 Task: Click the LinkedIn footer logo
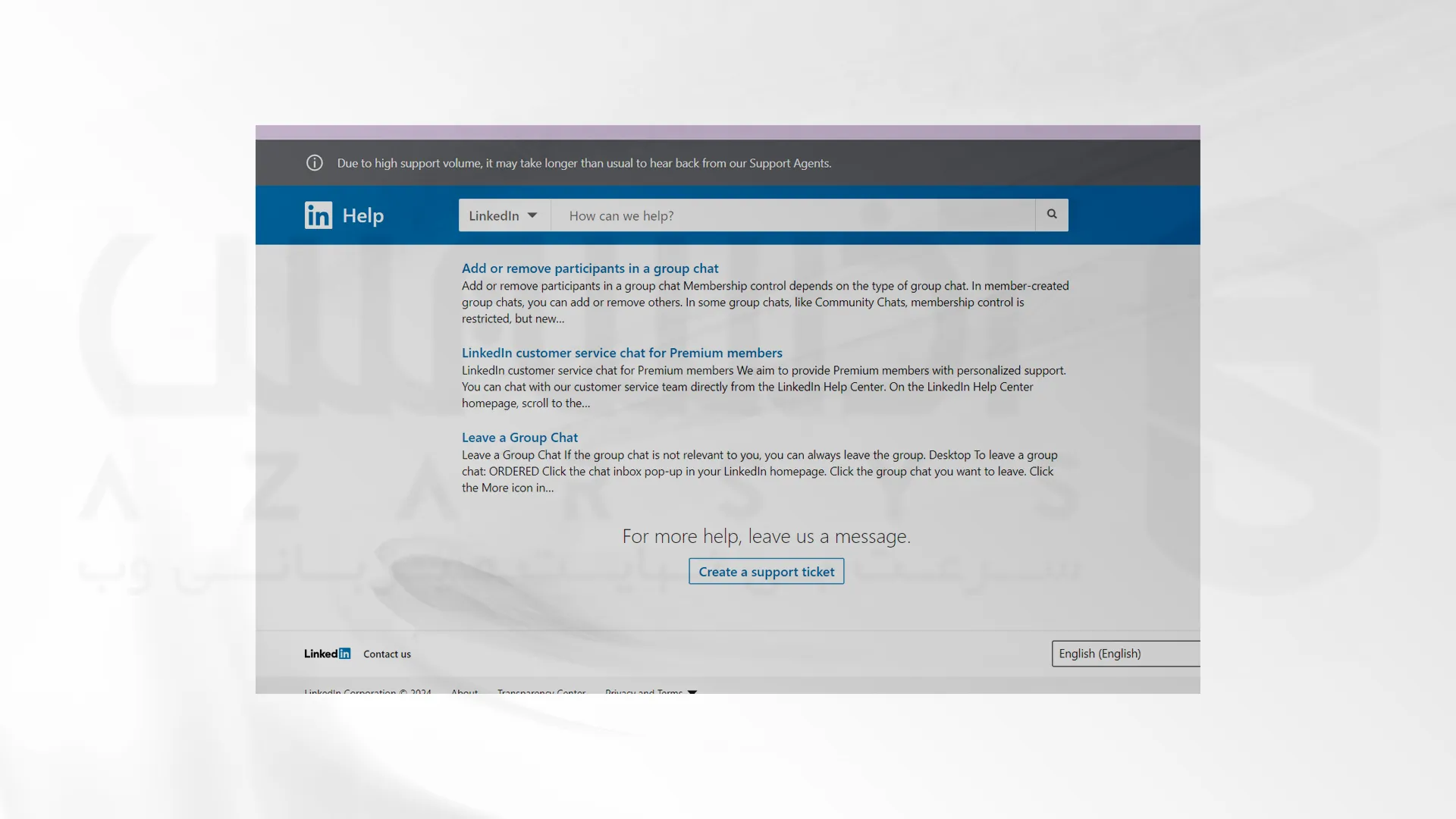(x=328, y=654)
